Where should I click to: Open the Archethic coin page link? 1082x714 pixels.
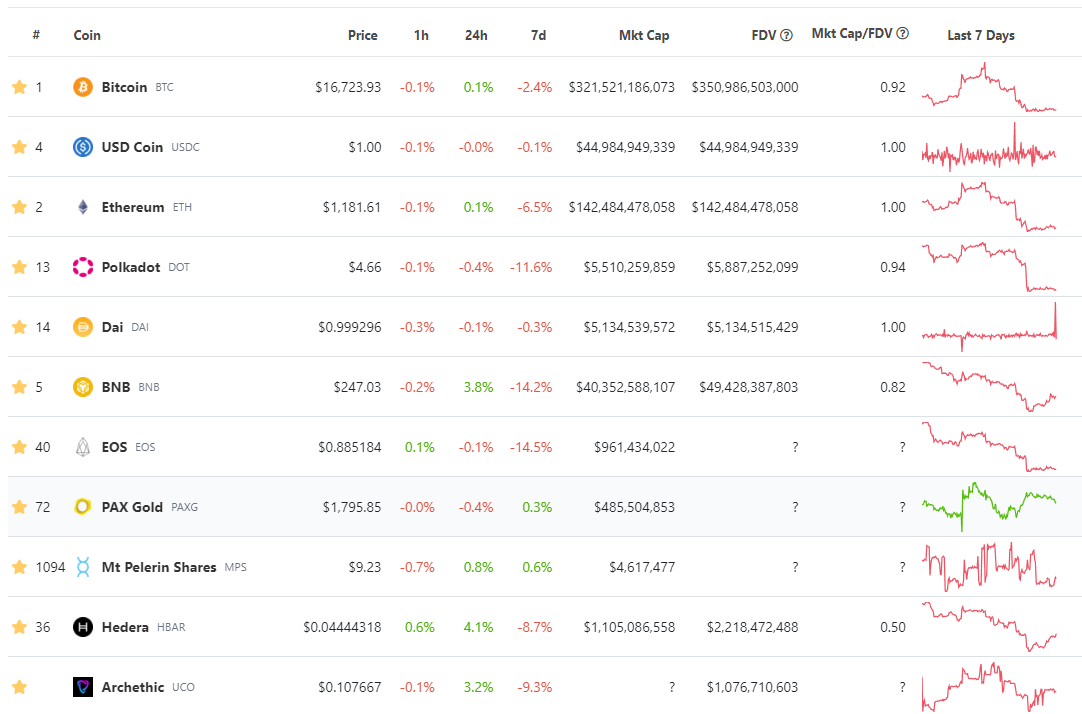click(x=132, y=687)
